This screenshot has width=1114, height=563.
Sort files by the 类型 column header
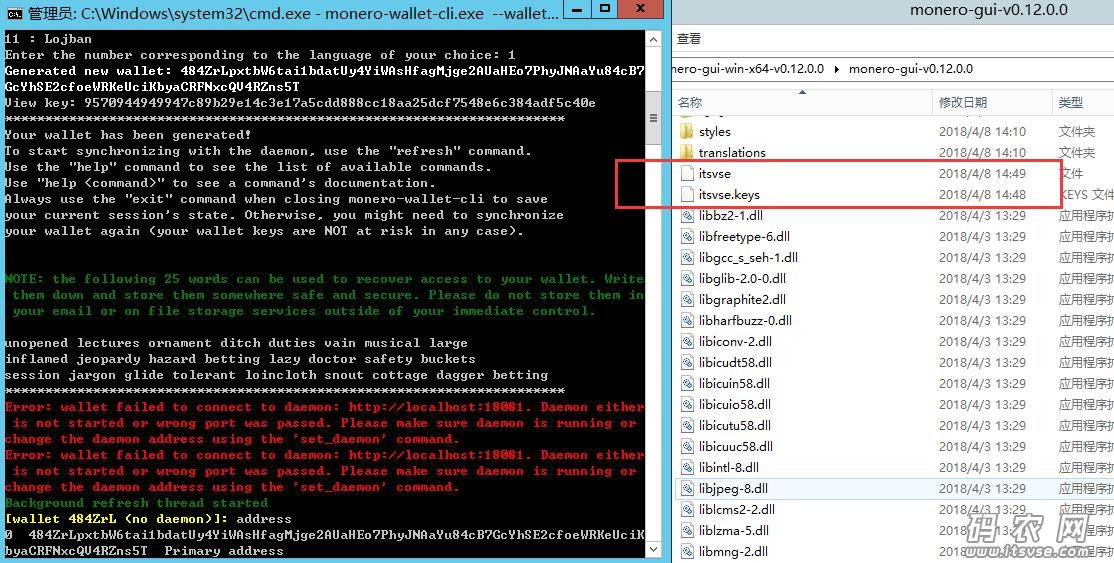1070,103
